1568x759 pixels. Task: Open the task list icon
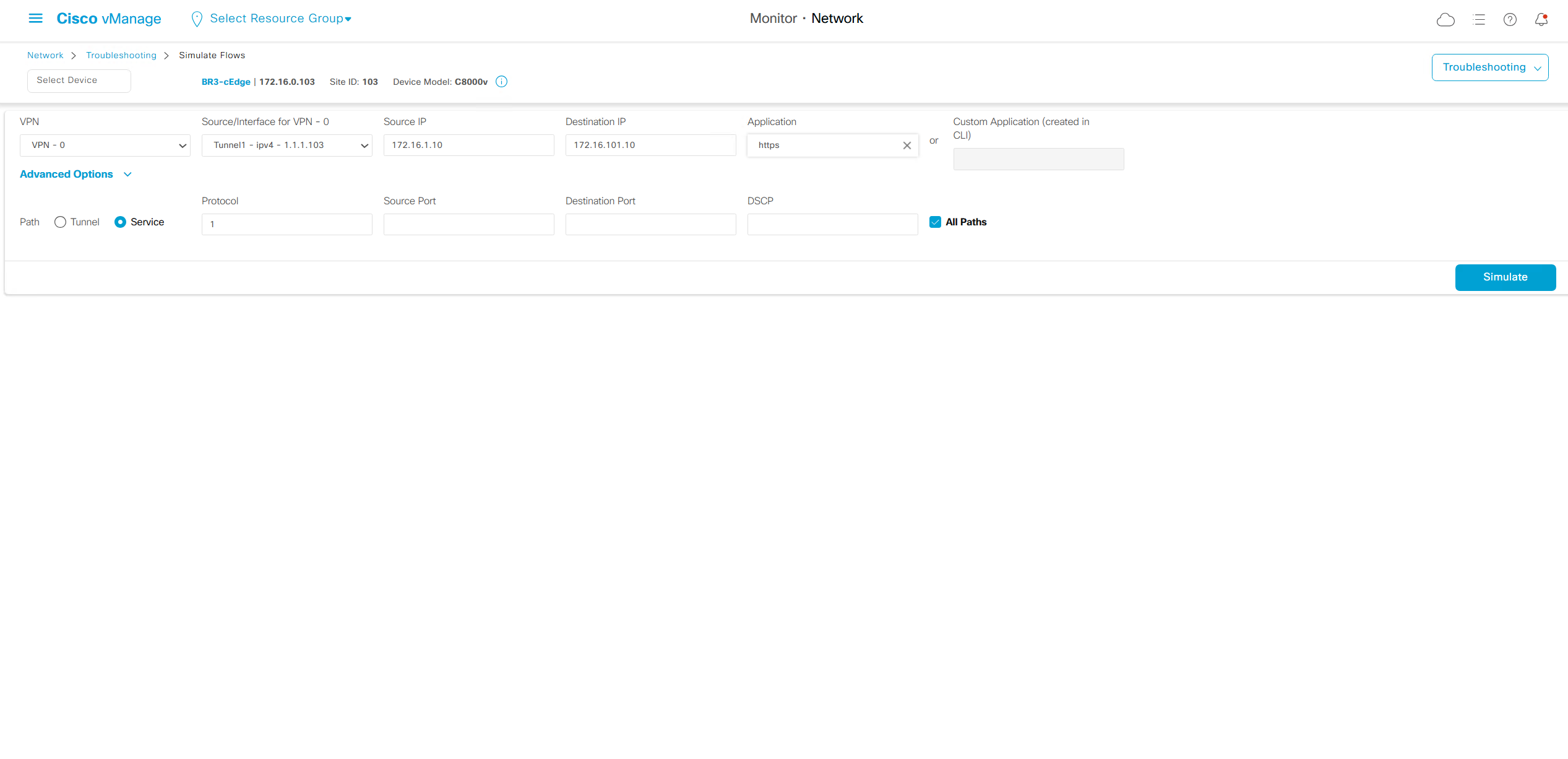(x=1479, y=20)
